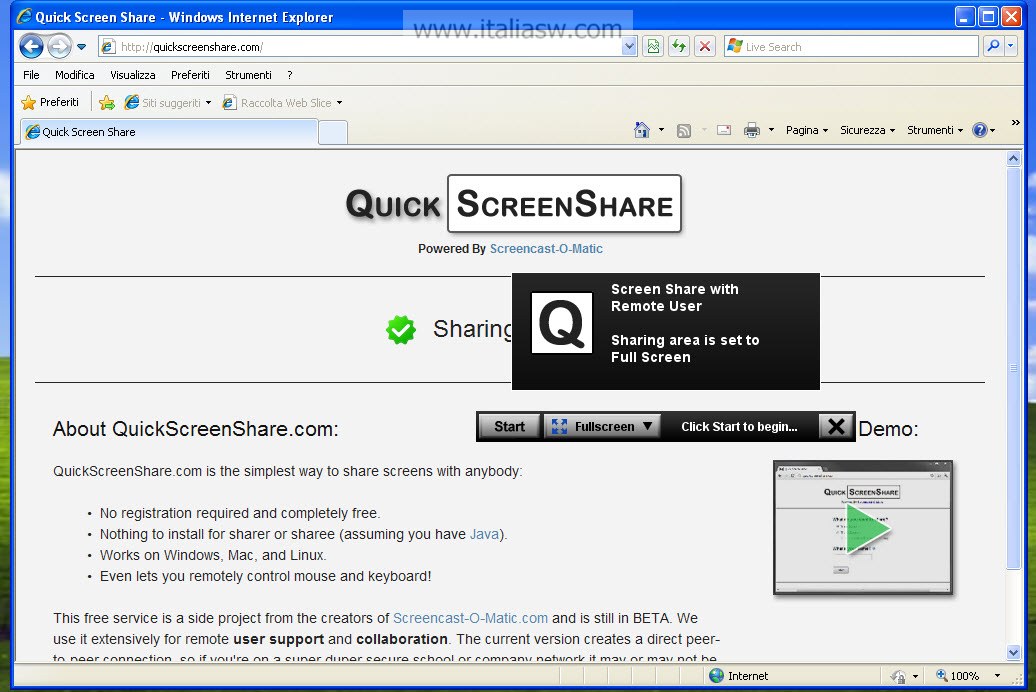Open the Preferiti menu in menu bar
This screenshot has width=1036, height=692.
pos(190,75)
